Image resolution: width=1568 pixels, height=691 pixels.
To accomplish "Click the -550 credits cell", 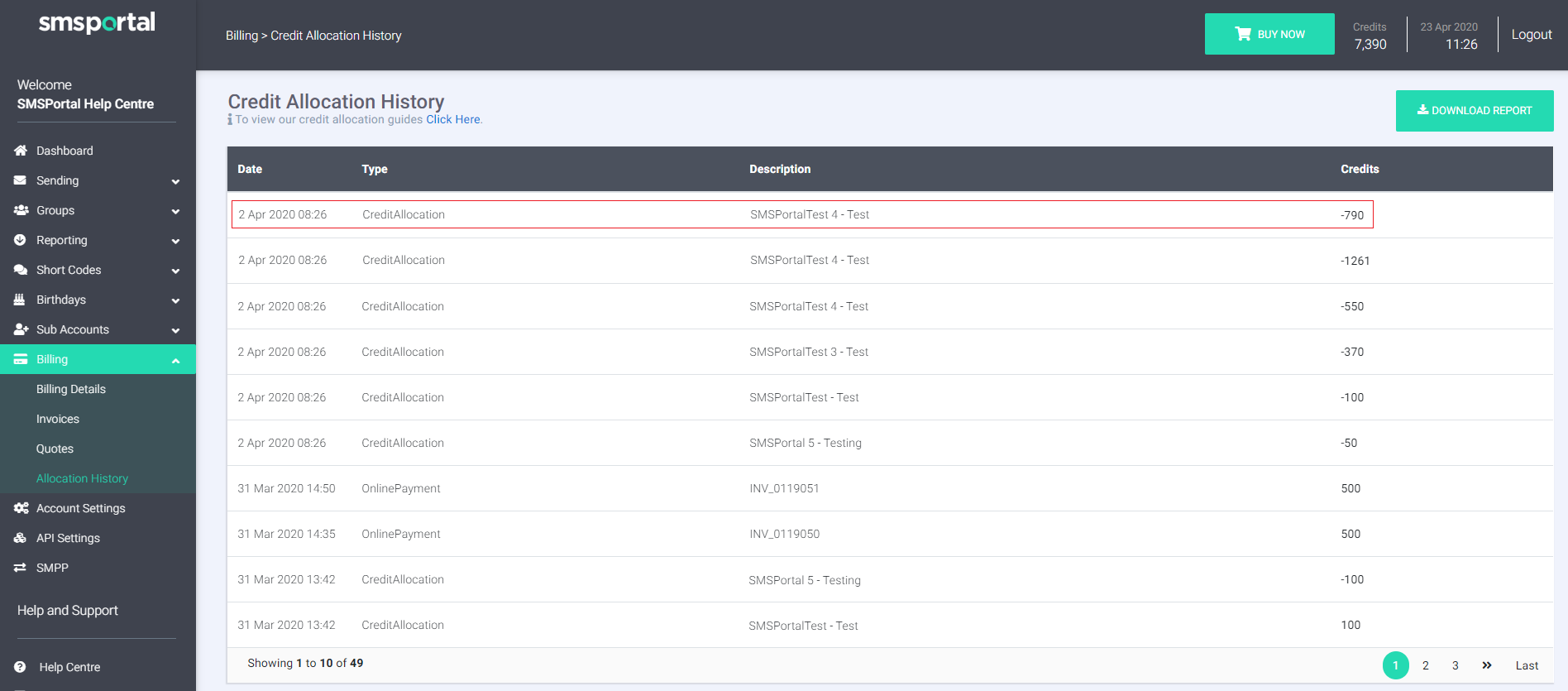I will click(x=1352, y=306).
